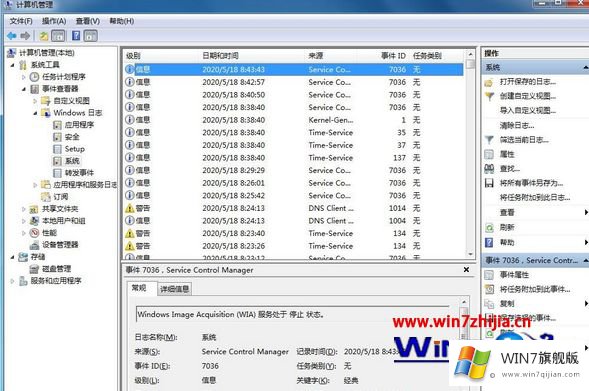589x391 pixels.
Task: Expand the 本地用户和组 node
Action: click(24, 221)
